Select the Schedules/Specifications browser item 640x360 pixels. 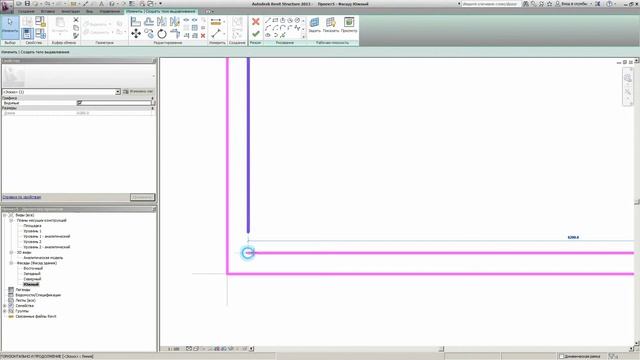click(x=38, y=295)
